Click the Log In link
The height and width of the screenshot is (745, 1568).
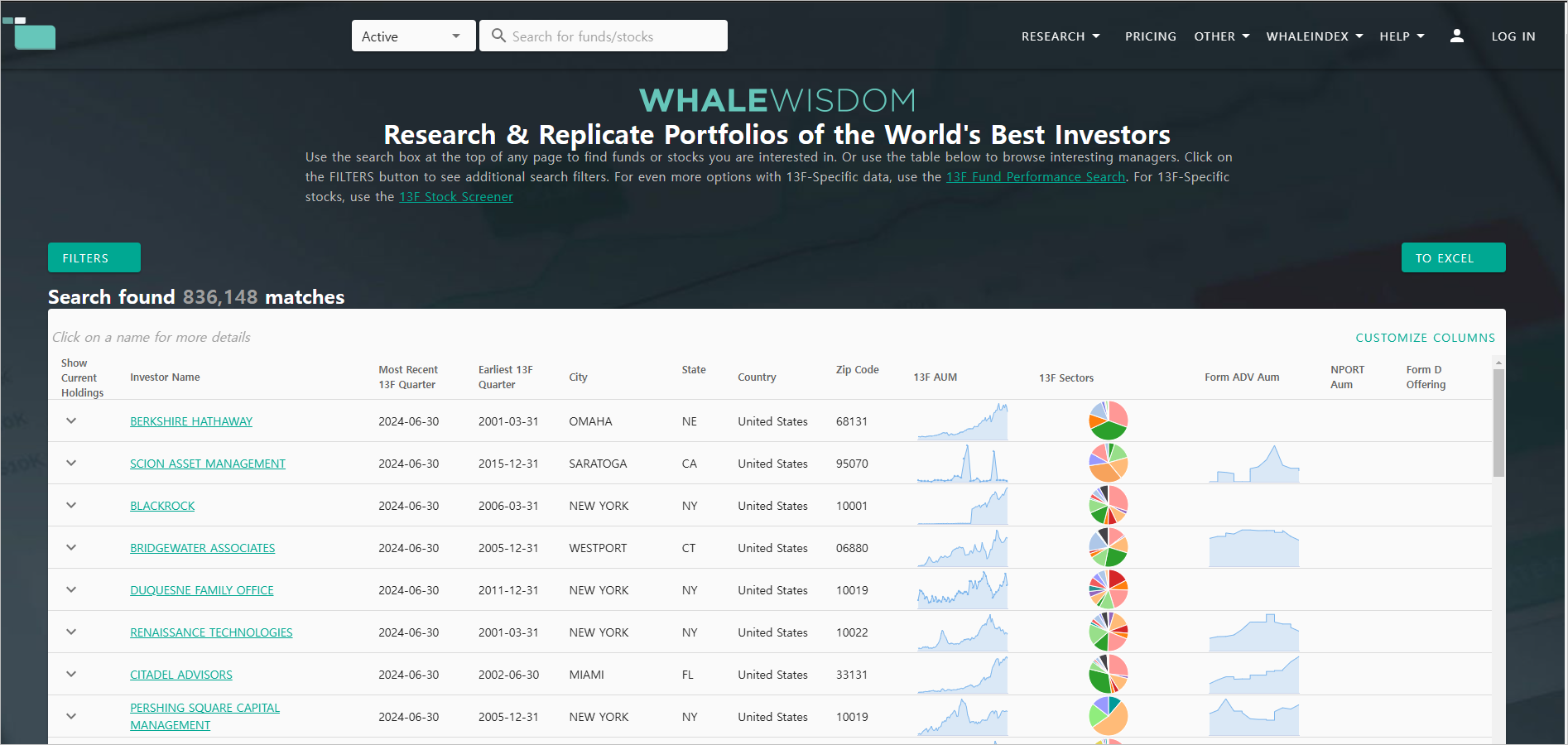(1513, 36)
